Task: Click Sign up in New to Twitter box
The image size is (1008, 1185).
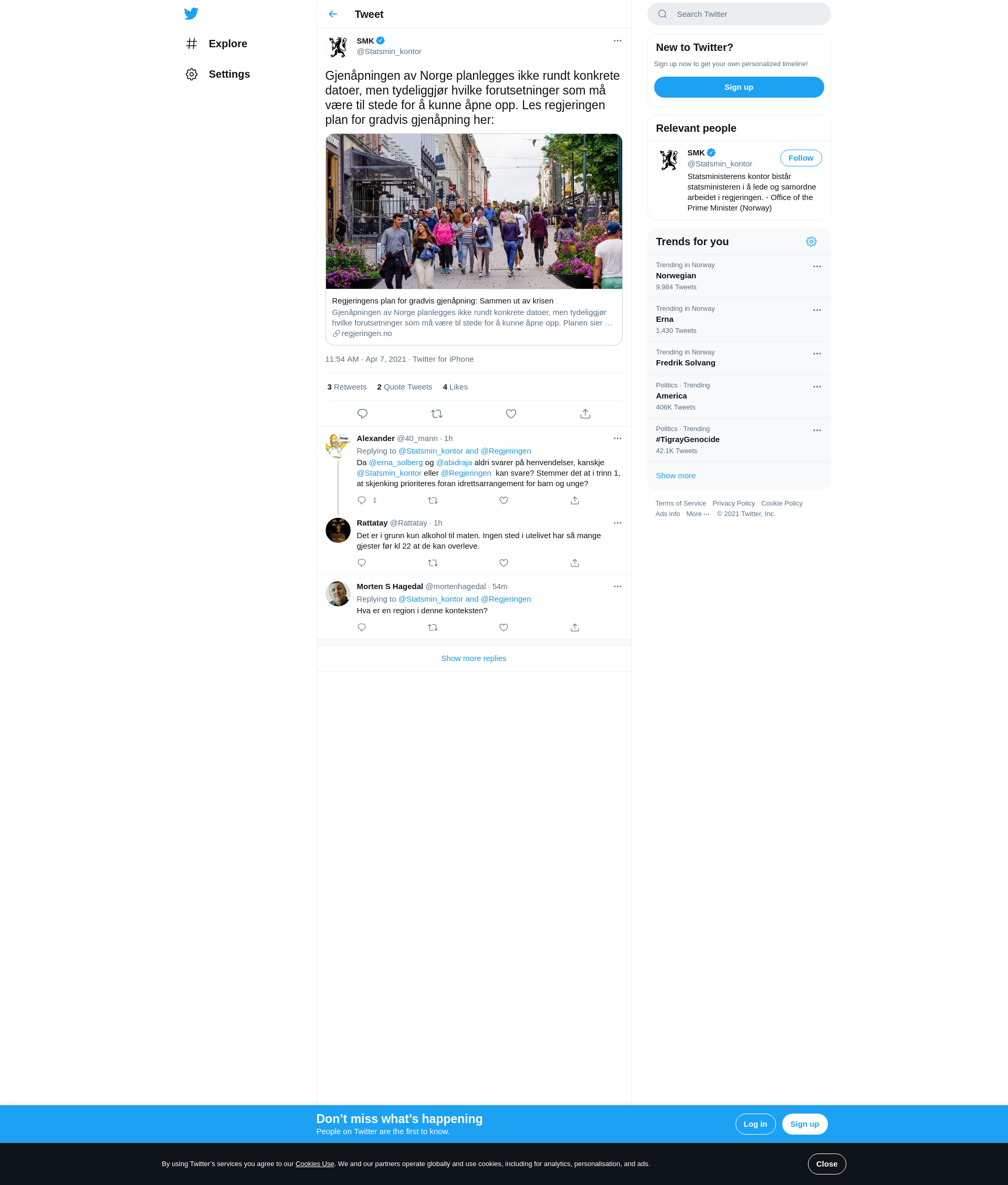Action: tap(738, 87)
